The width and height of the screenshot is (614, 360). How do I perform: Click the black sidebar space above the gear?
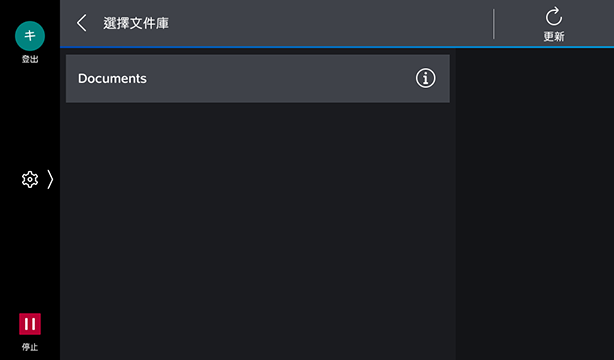30,118
